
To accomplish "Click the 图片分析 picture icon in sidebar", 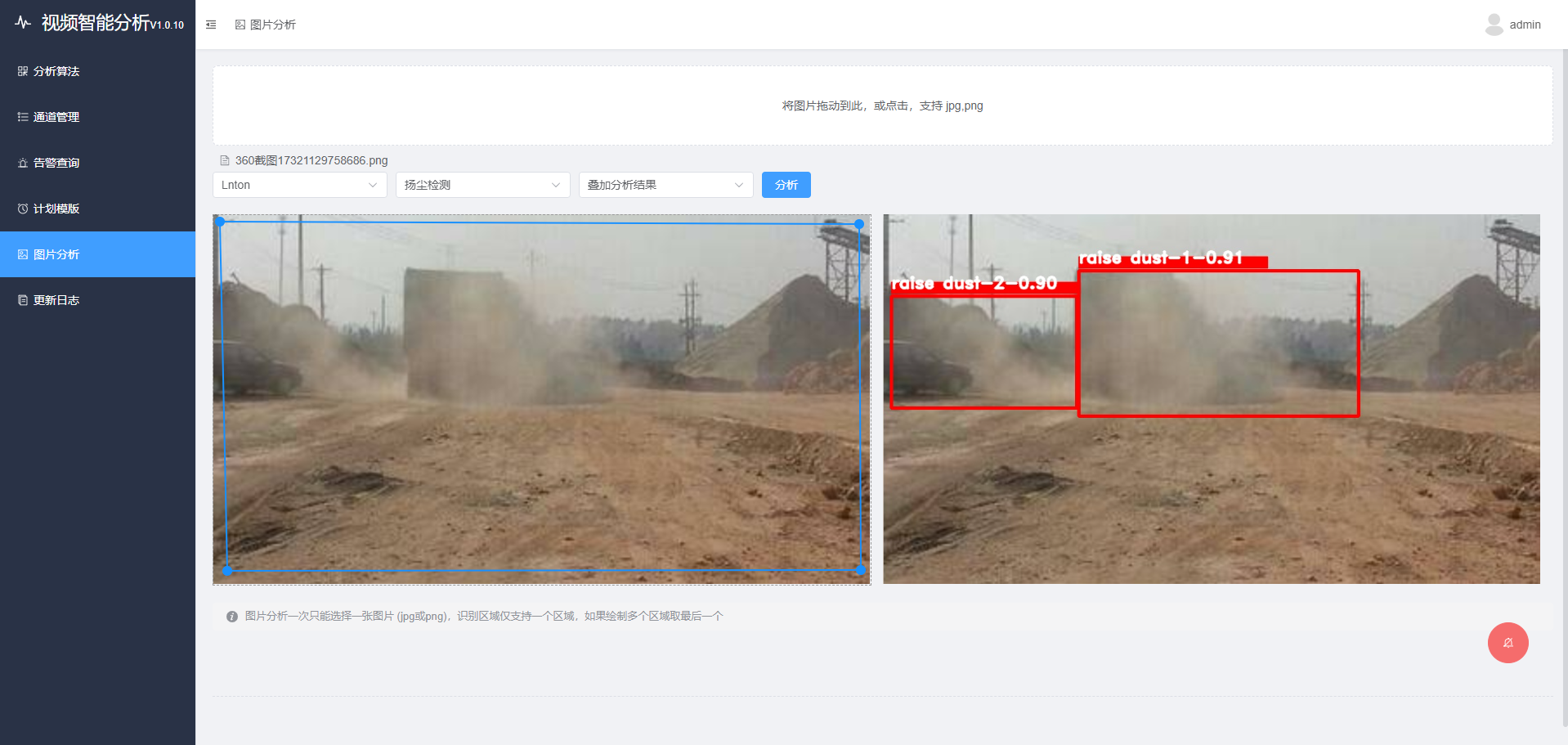I will coord(23,254).
